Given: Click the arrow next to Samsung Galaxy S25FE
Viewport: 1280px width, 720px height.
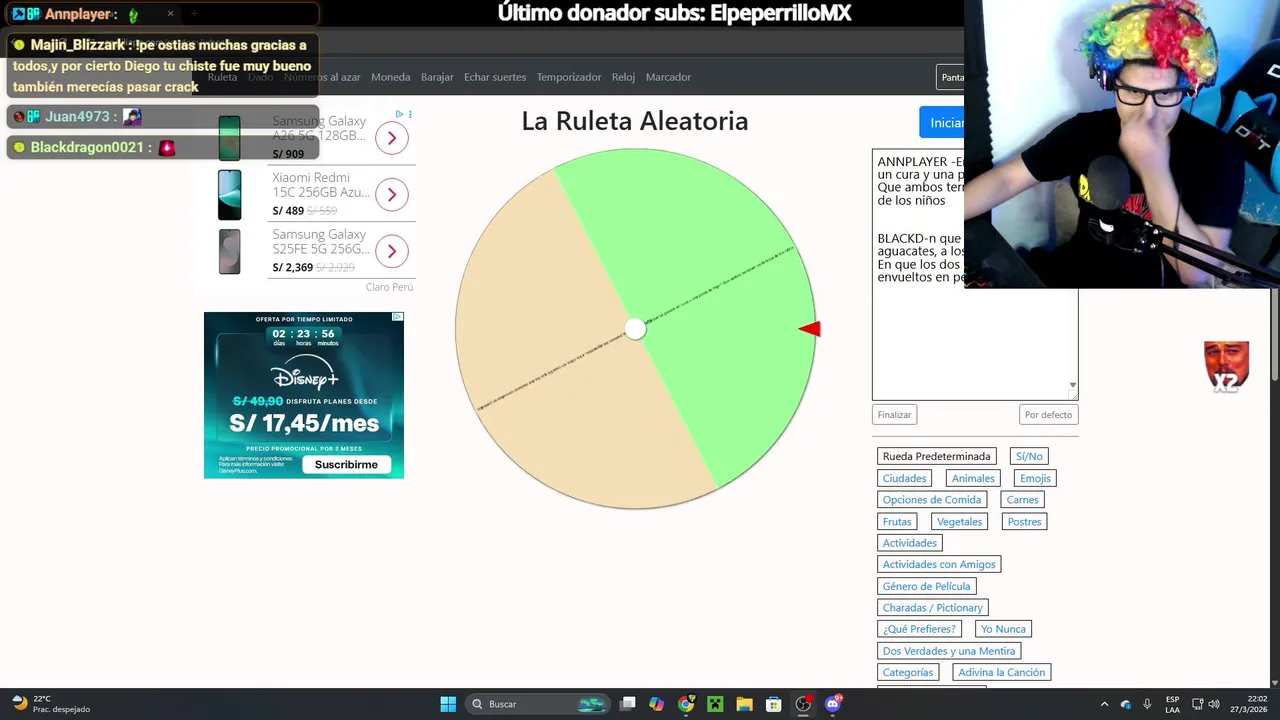Looking at the screenshot, I should 392,251.
